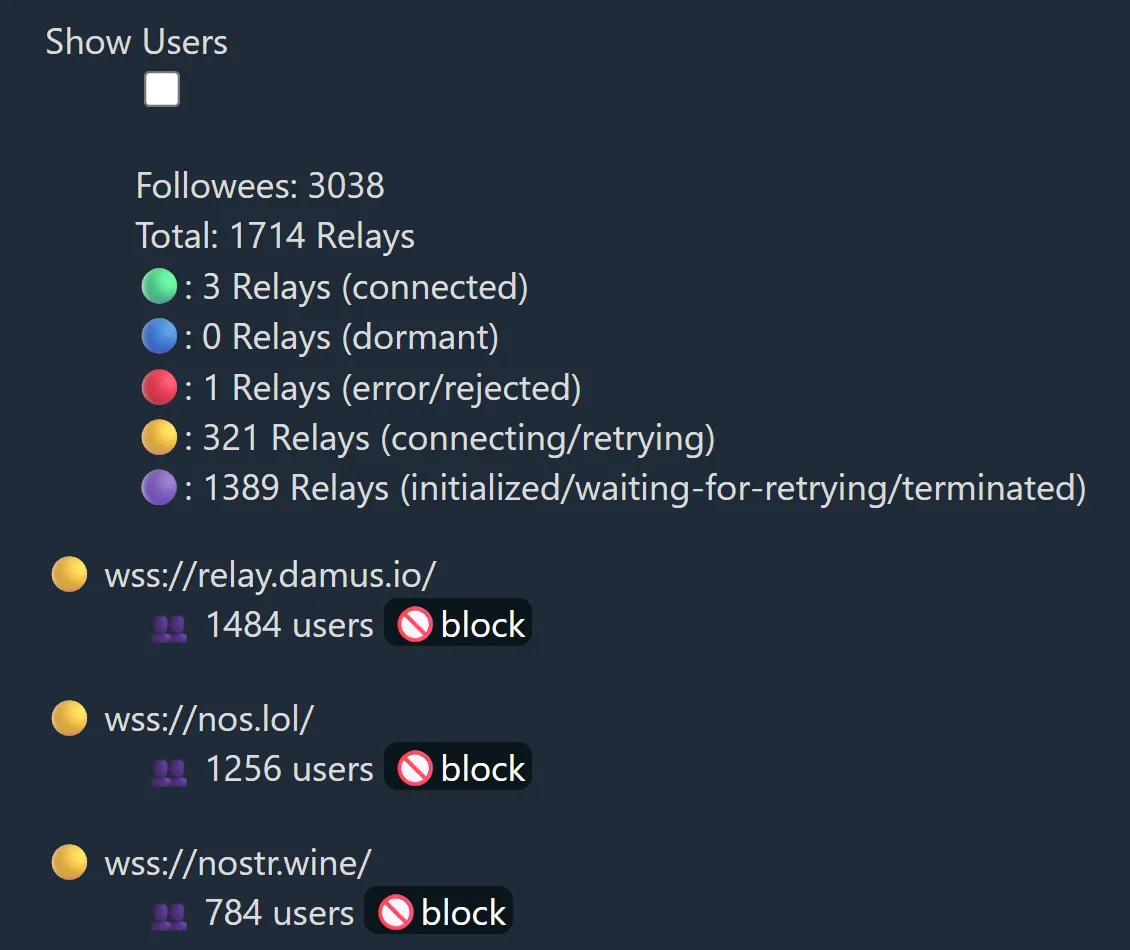Image resolution: width=1130 pixels, height=950 pixels.
Task: Block the nostr.wine relay
Action: (x=439, y=913)
